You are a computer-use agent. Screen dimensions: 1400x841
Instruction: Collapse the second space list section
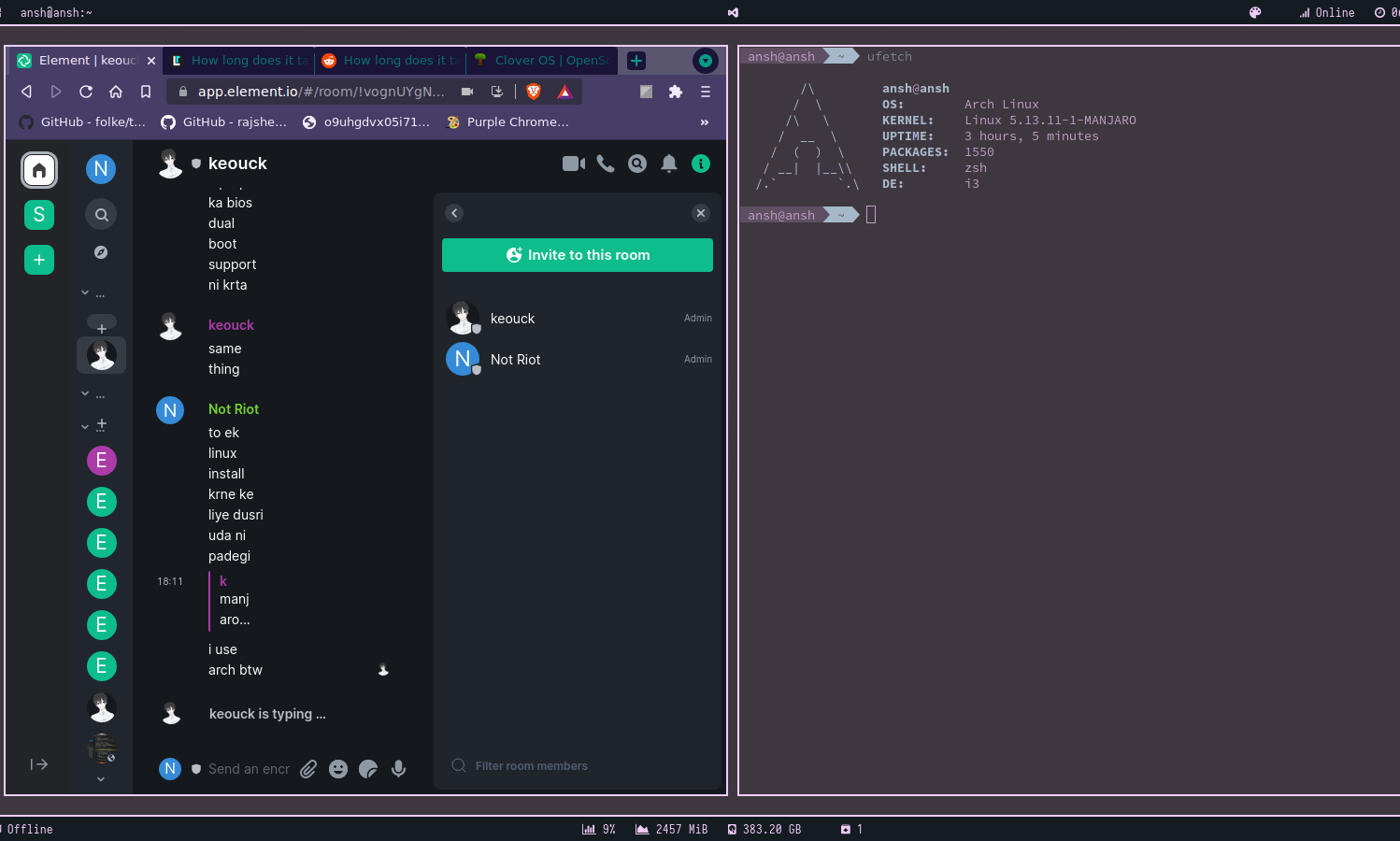click(84, 393)
